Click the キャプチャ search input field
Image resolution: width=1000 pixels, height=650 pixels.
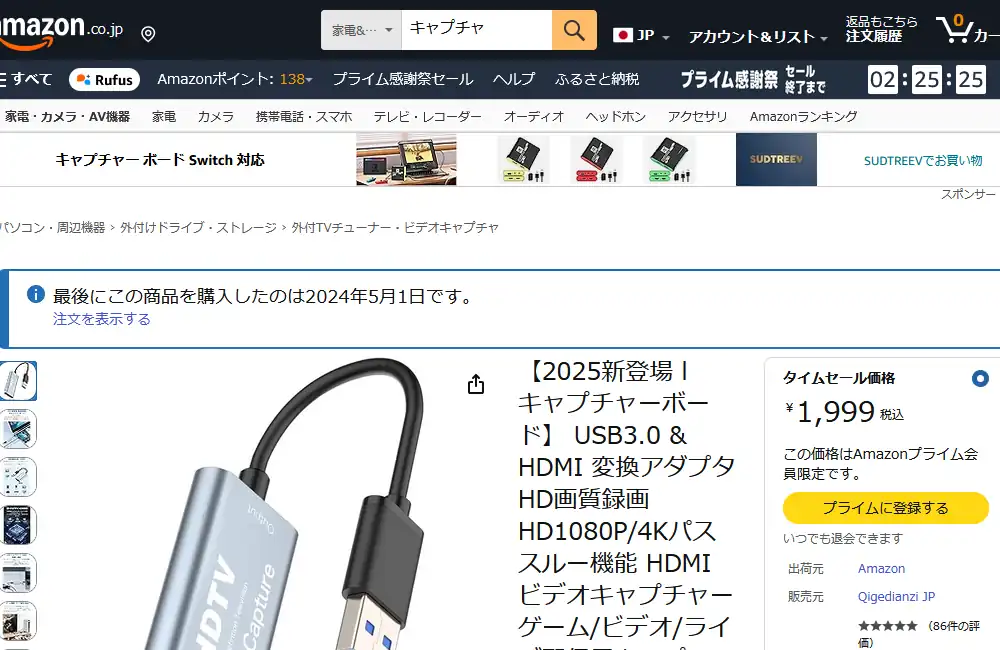point(476,30)
